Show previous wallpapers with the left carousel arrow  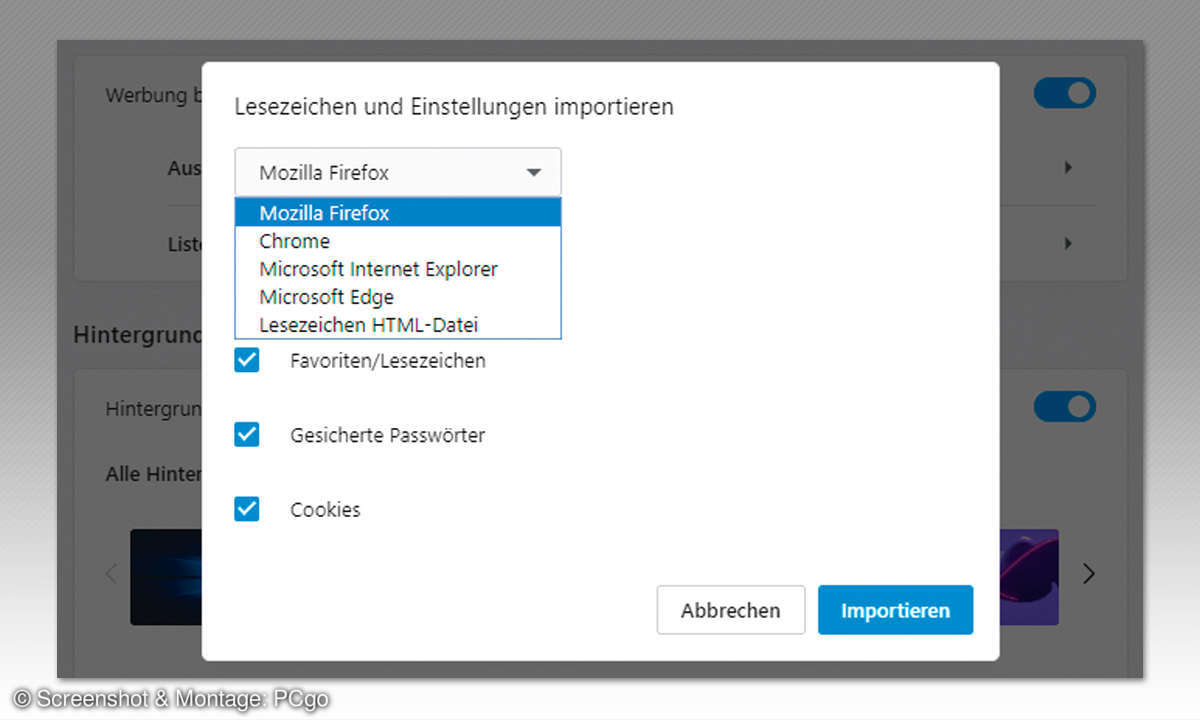[111, 574]
